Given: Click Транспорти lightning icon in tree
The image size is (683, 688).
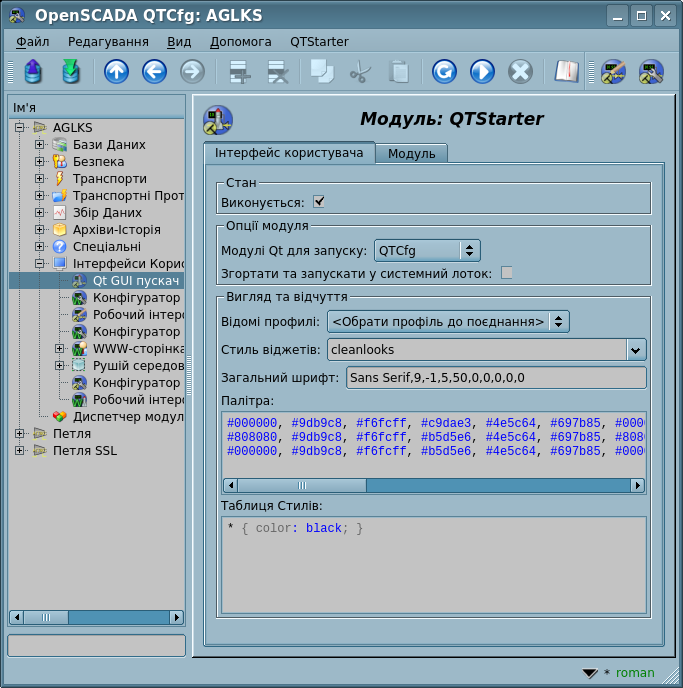Looking at the screenshot, I should pos(60,179).
